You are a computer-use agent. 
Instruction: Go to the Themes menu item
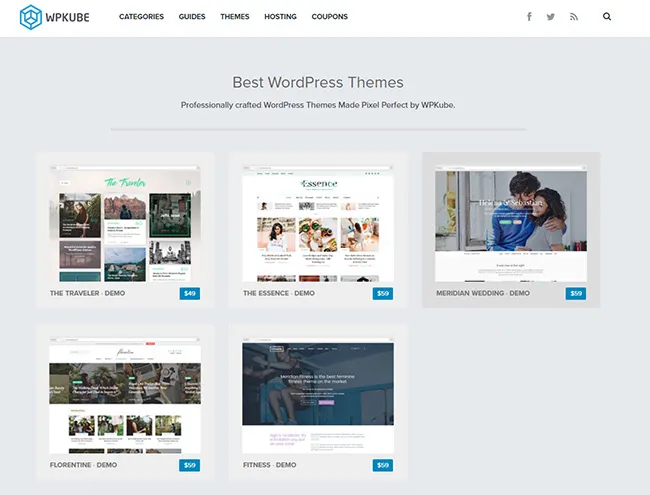coord(235,17)
